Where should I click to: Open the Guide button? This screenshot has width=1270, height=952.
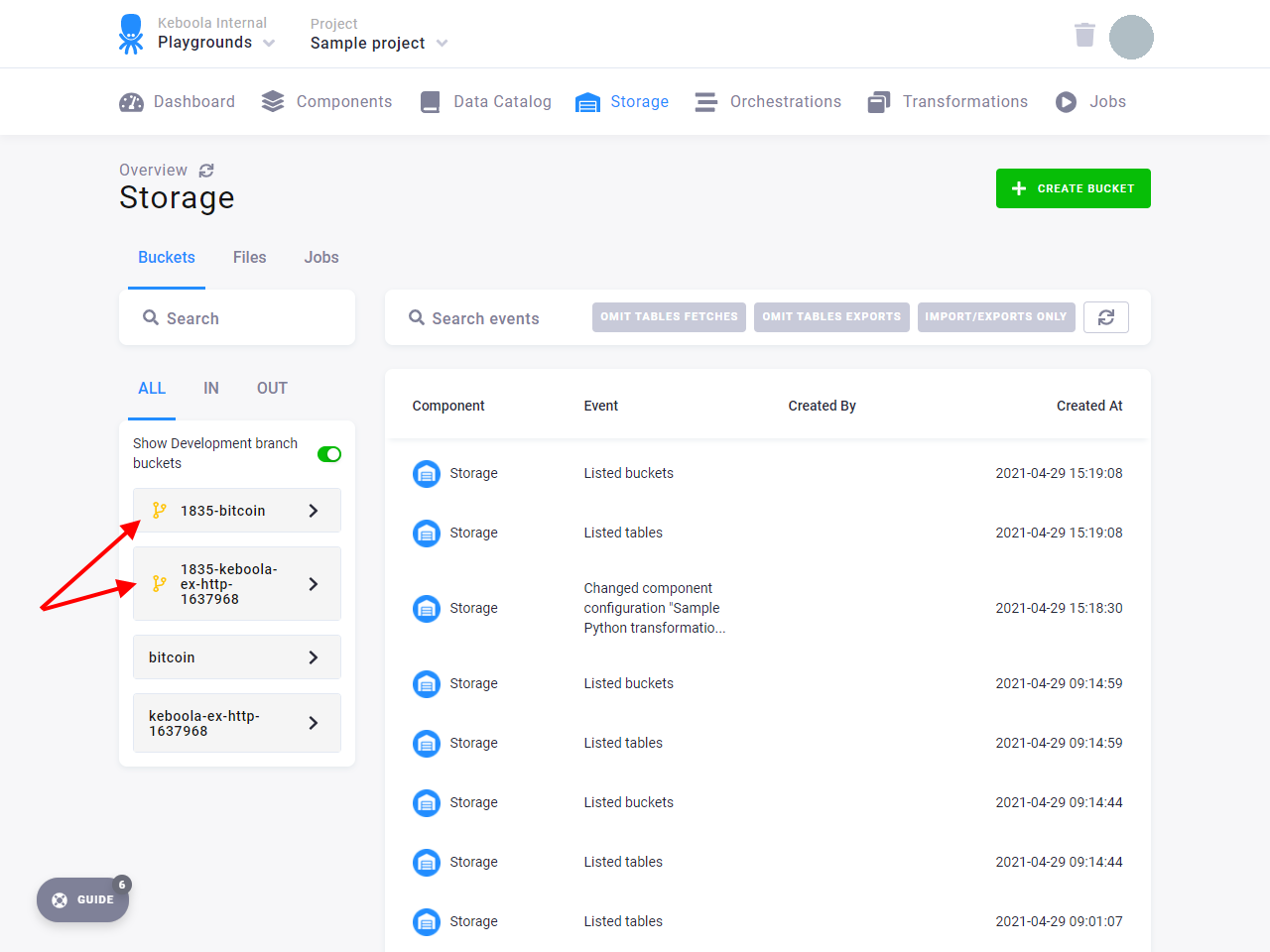coord(83,900)
